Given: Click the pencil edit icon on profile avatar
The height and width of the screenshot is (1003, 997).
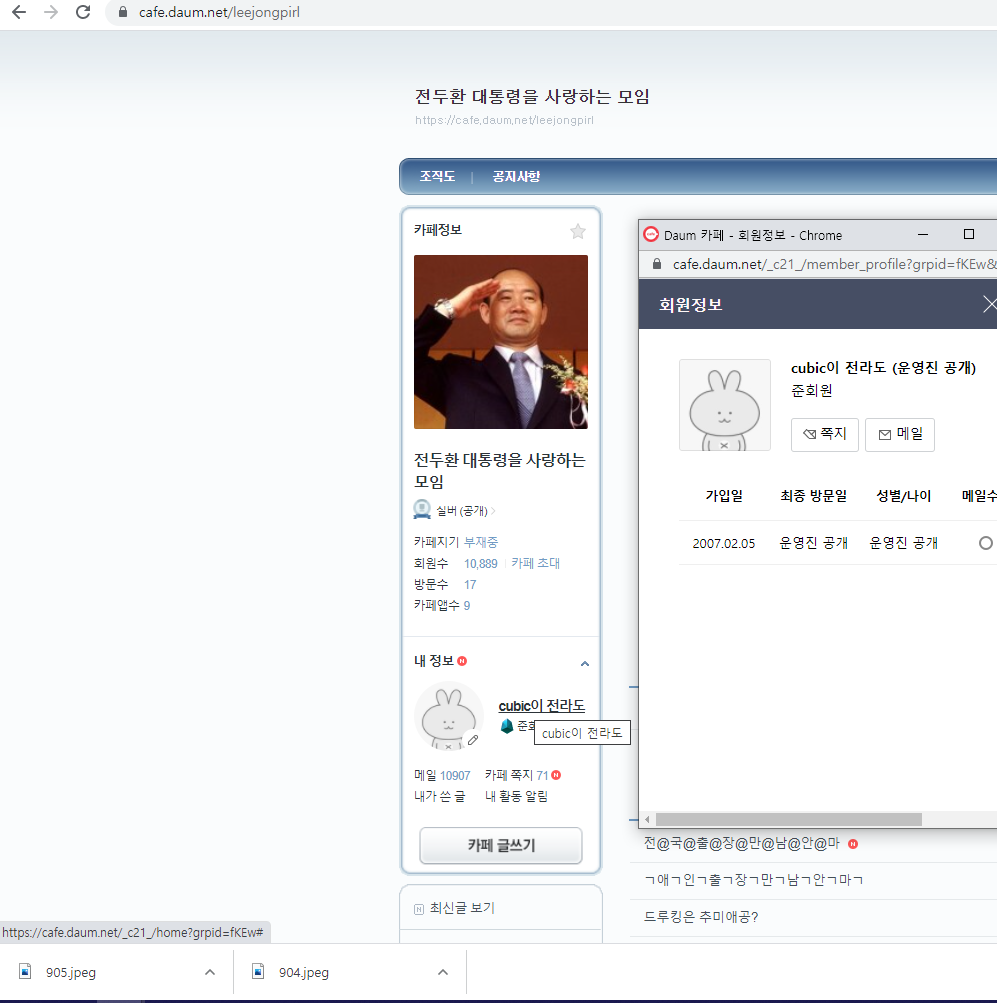Looking at the screenshot, I should tap(473, 740).
